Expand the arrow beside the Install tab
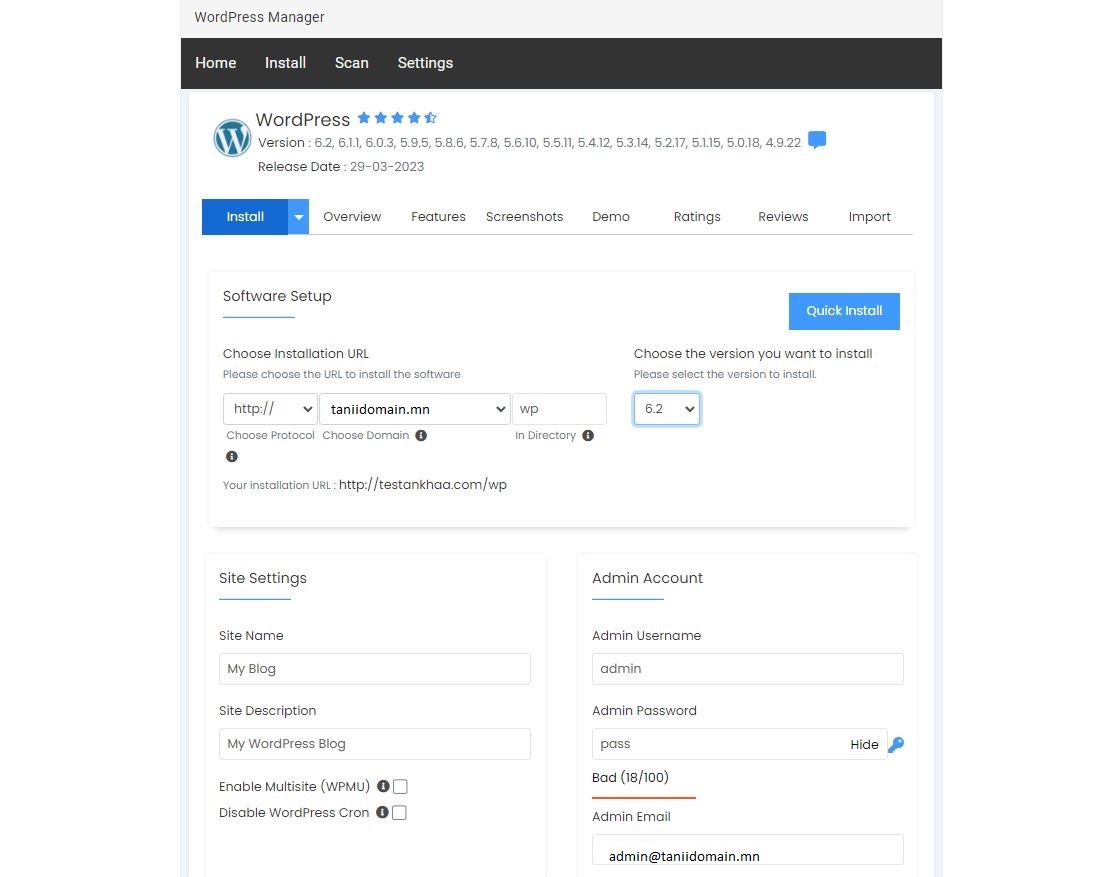The width and height of the screenshot is (1119, 877). 298,217
